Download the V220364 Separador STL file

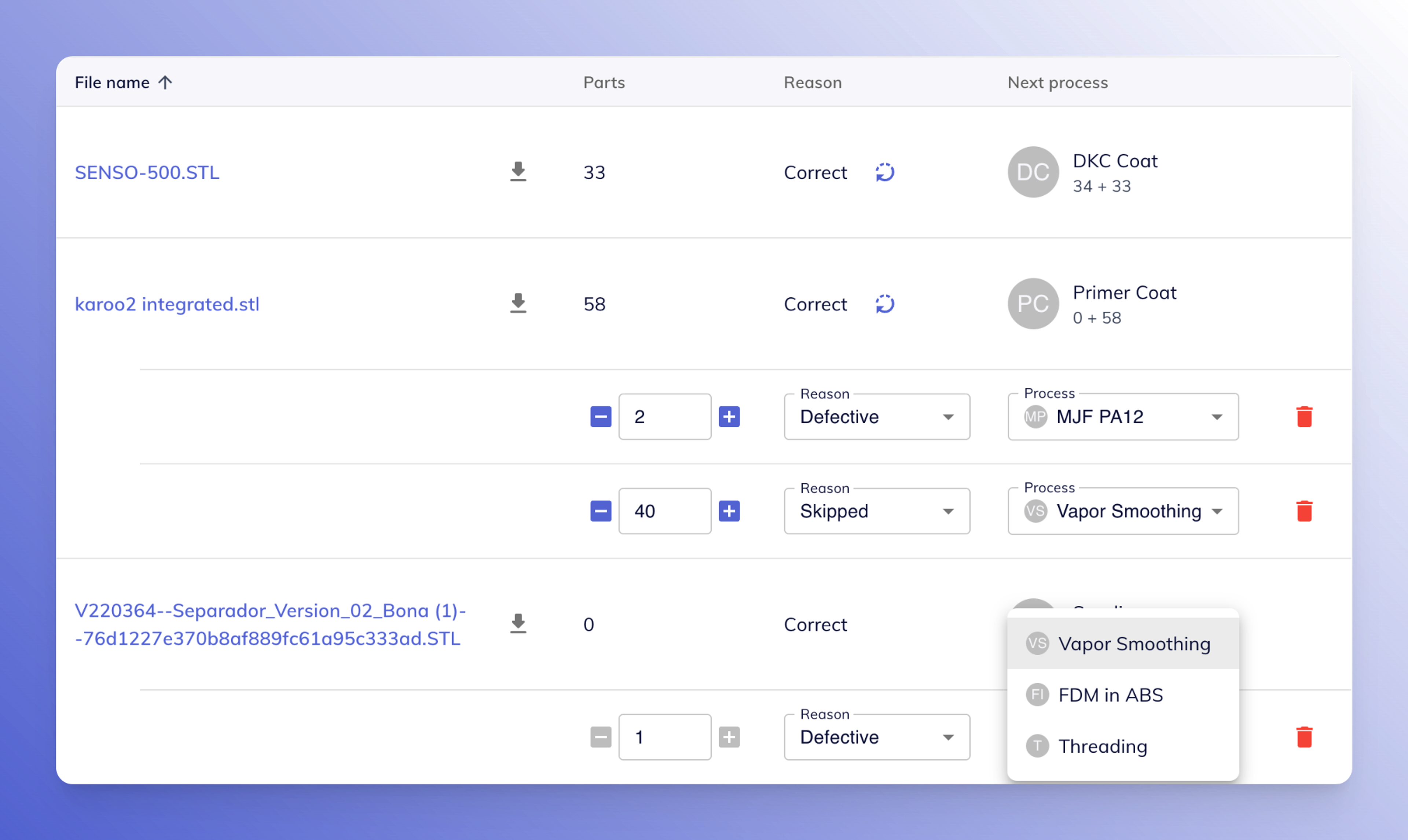518,624
